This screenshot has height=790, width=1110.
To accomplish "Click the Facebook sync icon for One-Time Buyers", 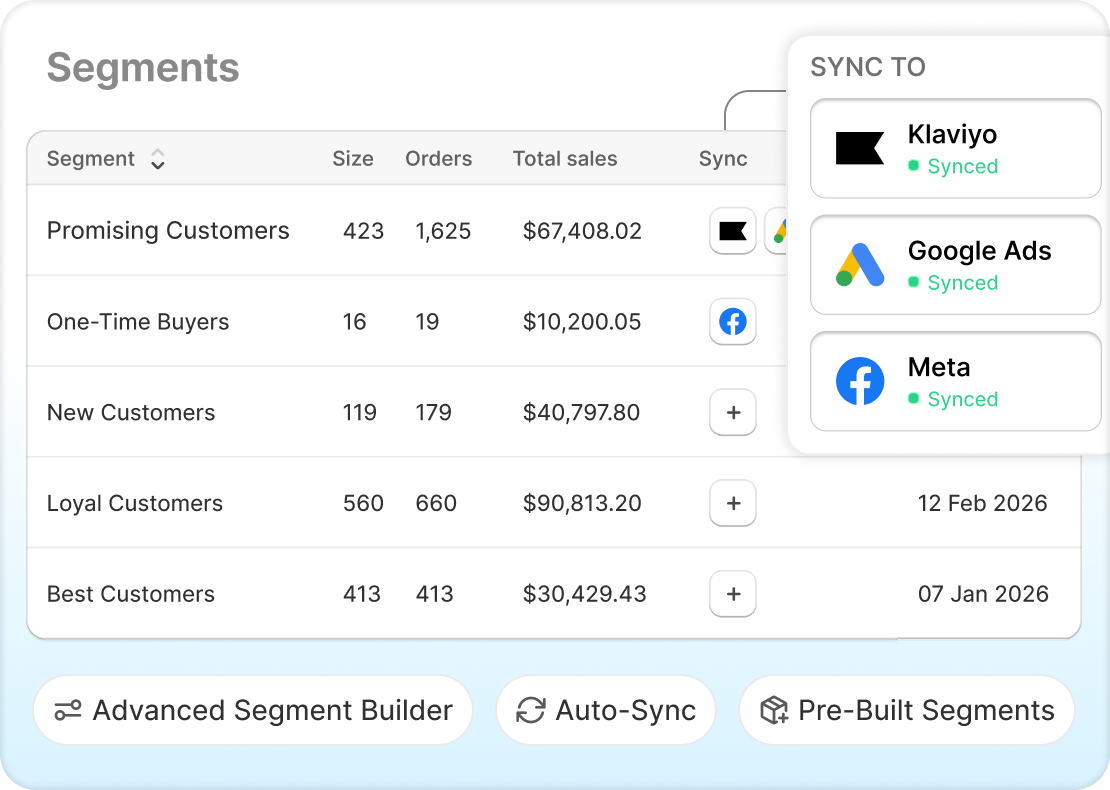I will pos(733,322).
